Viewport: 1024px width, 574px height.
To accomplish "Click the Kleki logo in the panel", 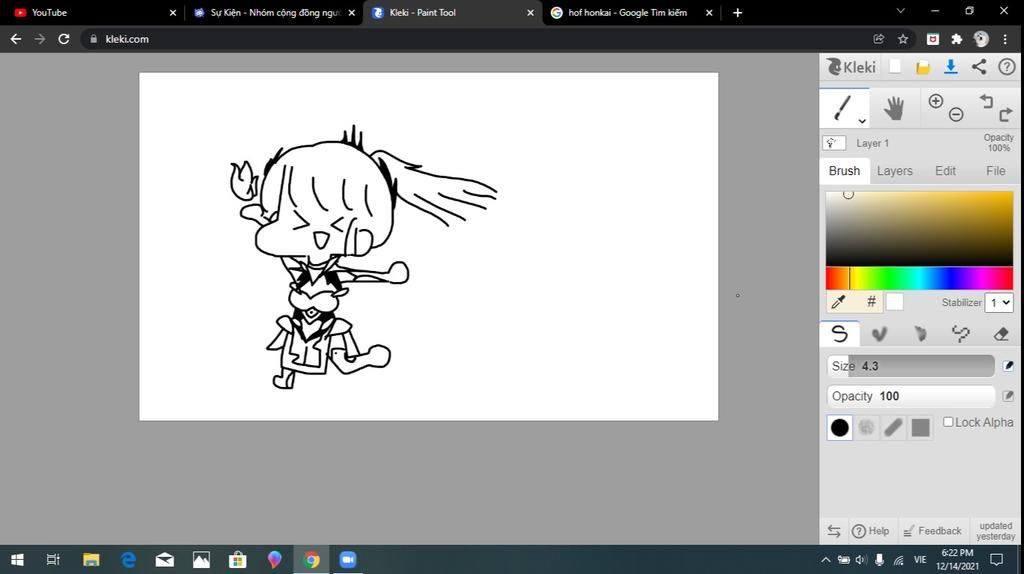I will tap(852, 67).
